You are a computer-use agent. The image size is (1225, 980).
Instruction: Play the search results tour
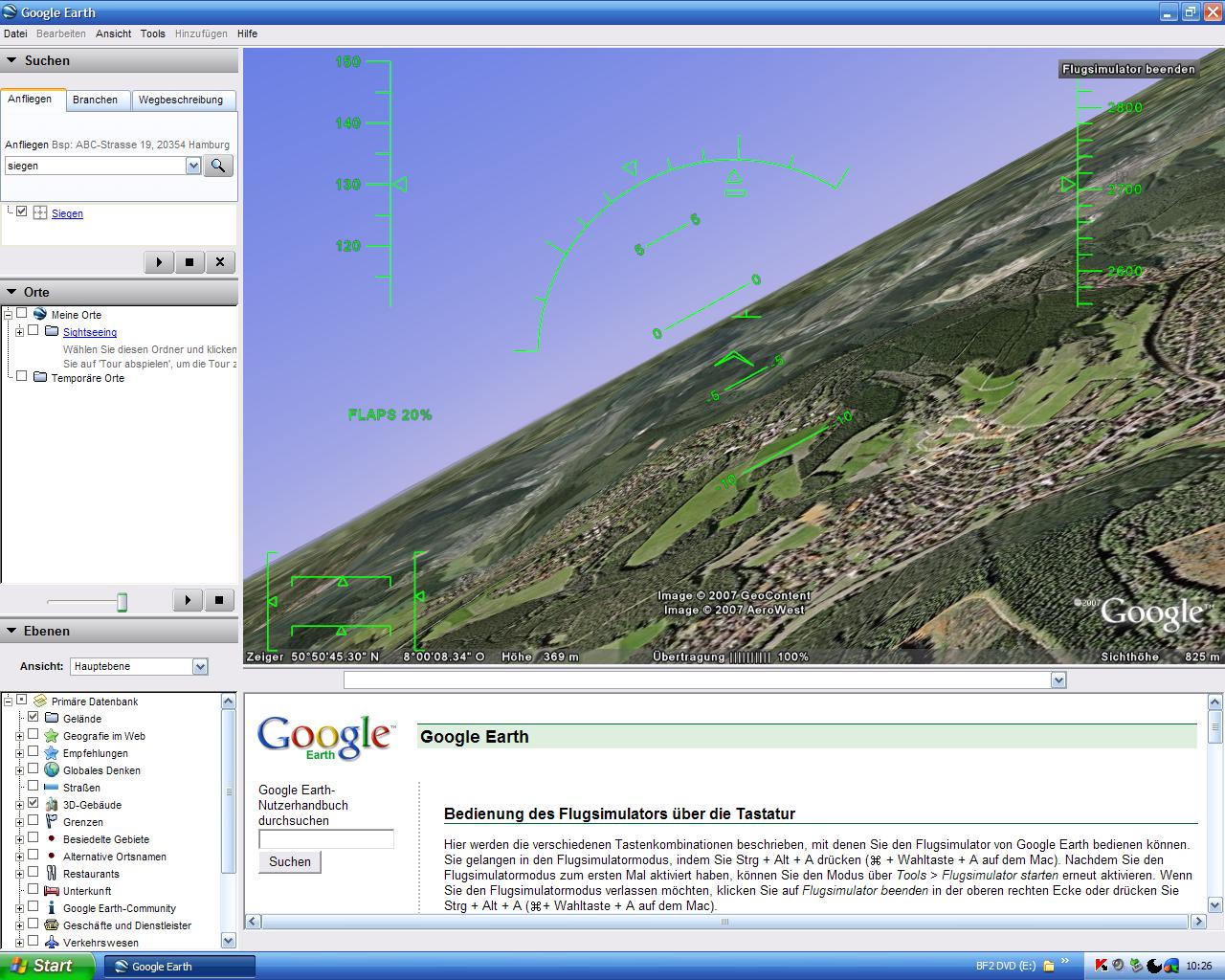point(159,262)
